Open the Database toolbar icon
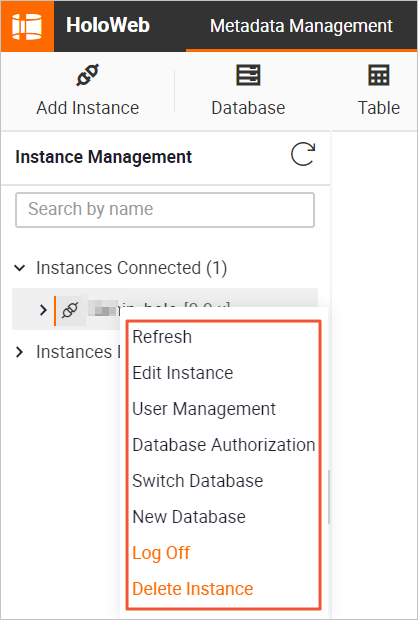This screenshot has width=418, height=620. pyautogui.click(x=248, y=75)
